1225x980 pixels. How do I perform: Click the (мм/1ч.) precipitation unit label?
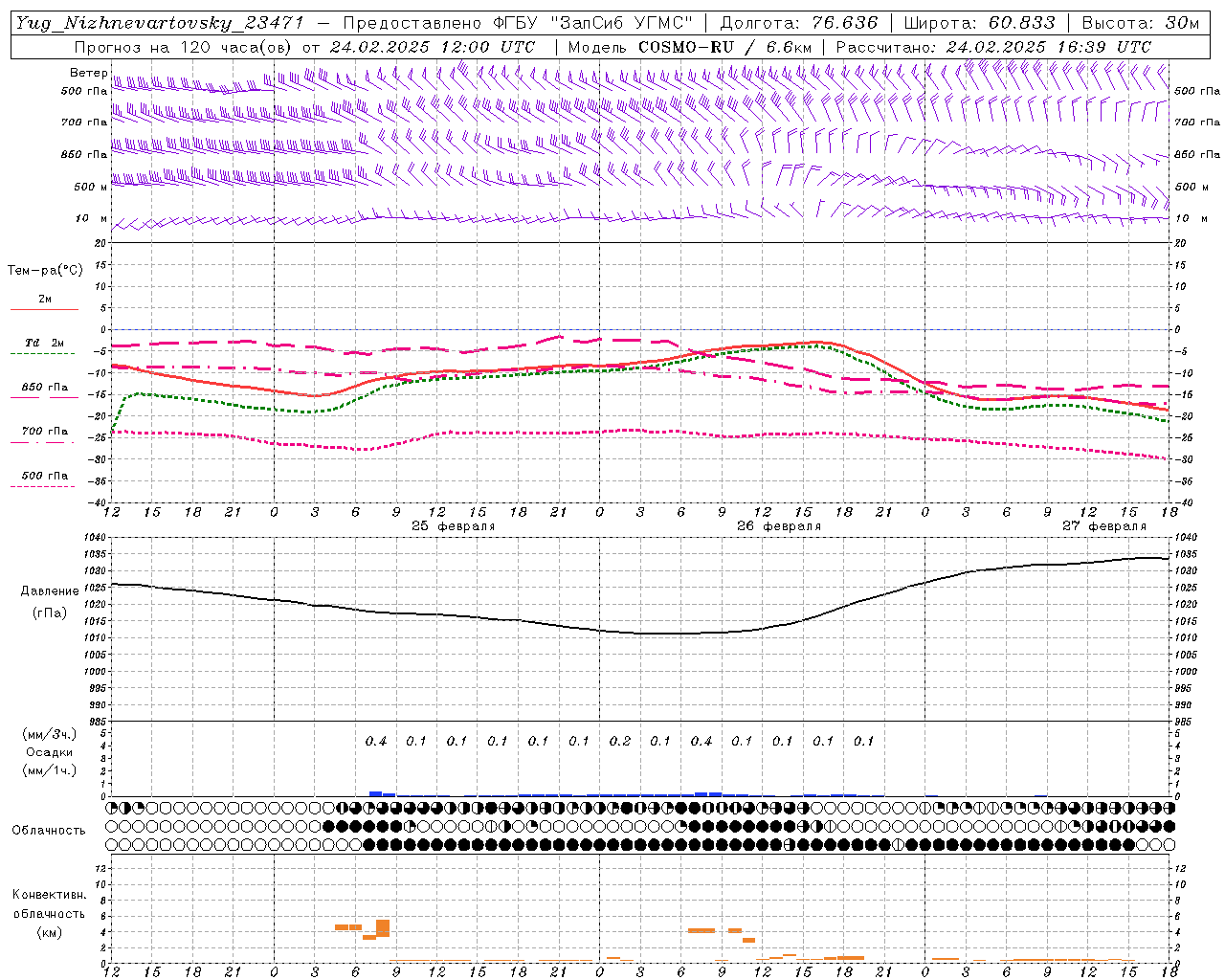(x=50, y=770)
